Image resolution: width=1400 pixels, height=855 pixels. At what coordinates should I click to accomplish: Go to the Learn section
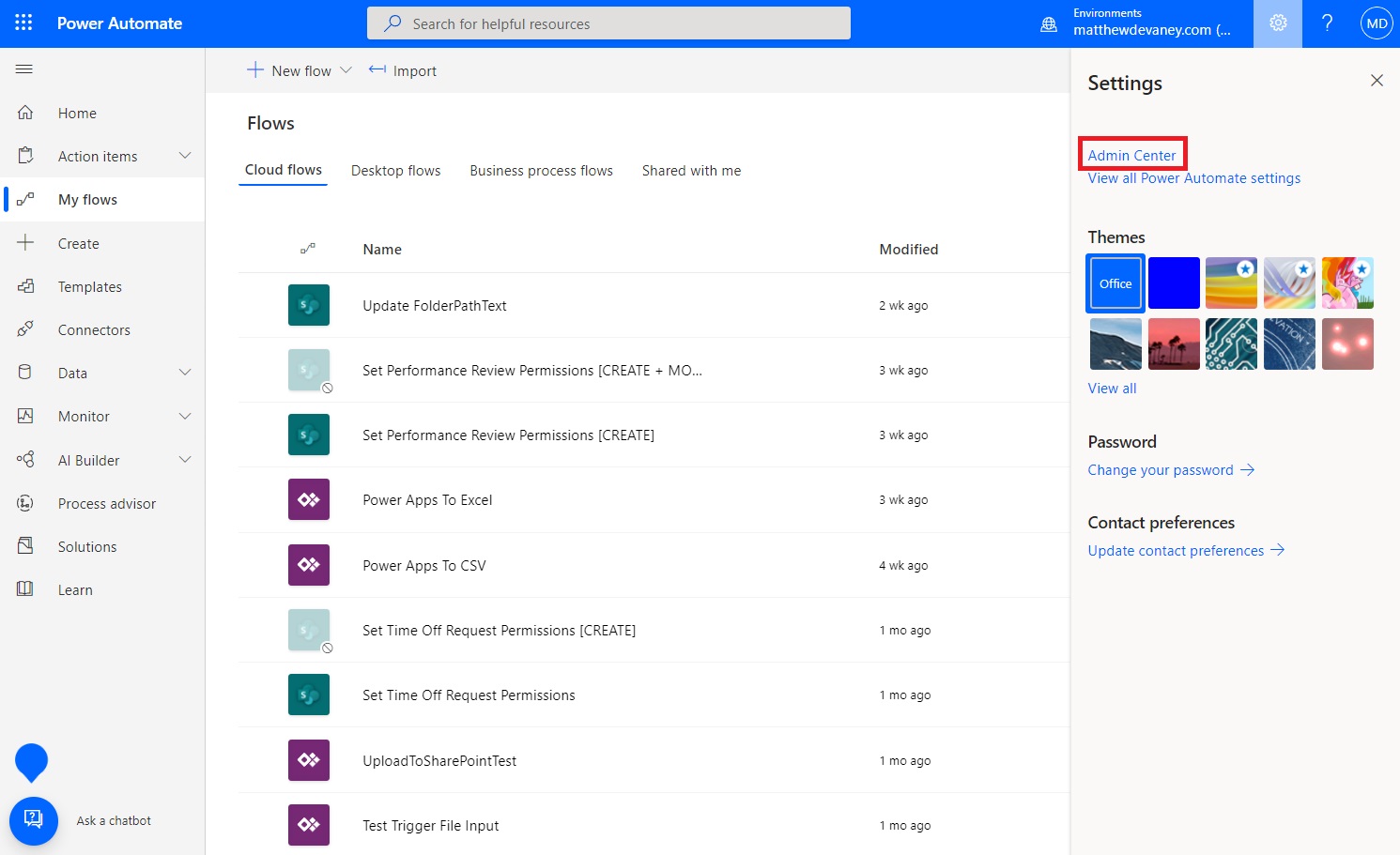74,589
